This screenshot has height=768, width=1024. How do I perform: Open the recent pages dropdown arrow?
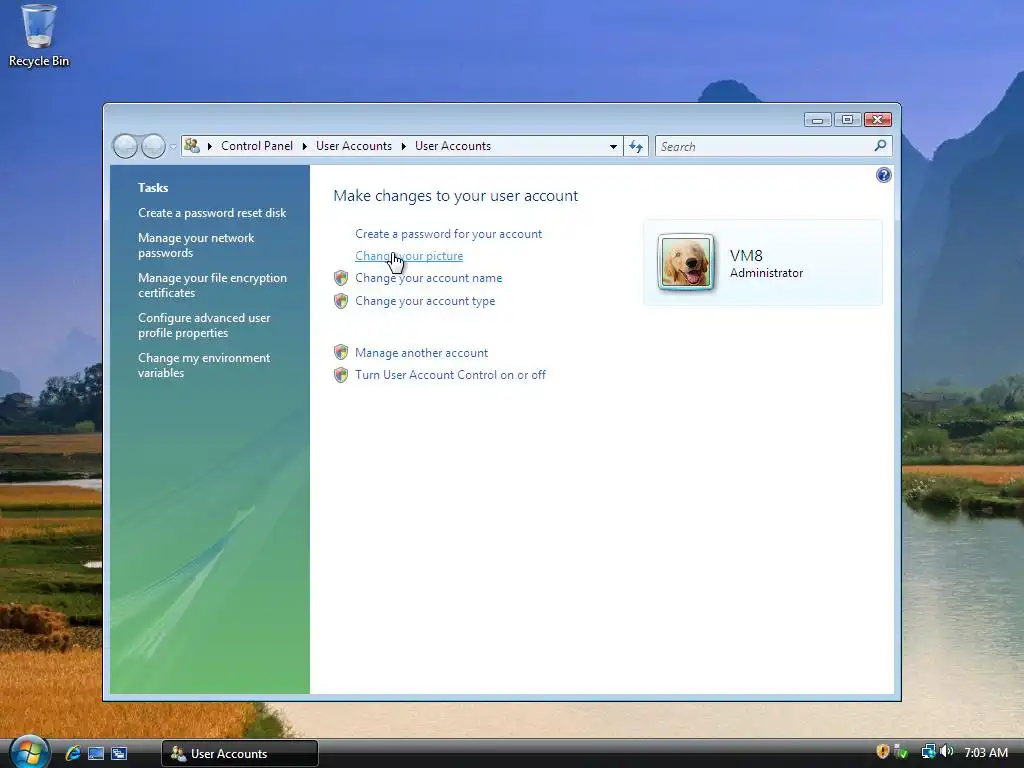pos(173,146)
